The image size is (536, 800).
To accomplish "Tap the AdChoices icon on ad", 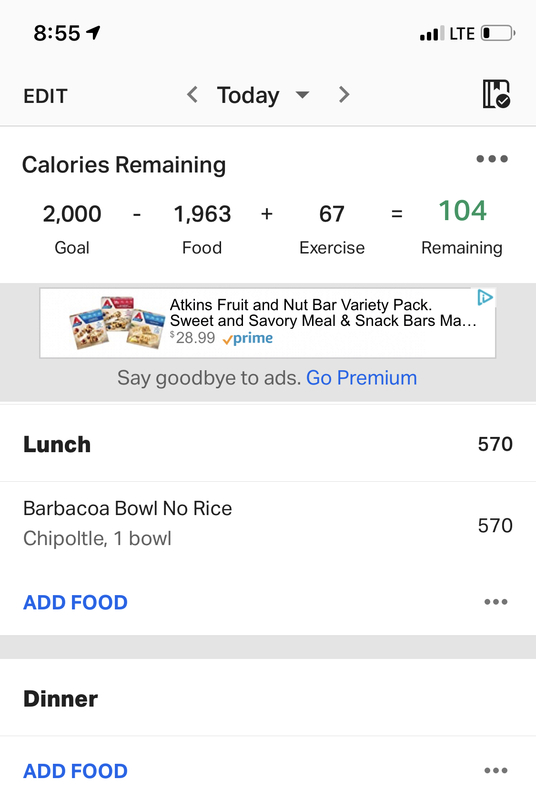I will point(484,297).
